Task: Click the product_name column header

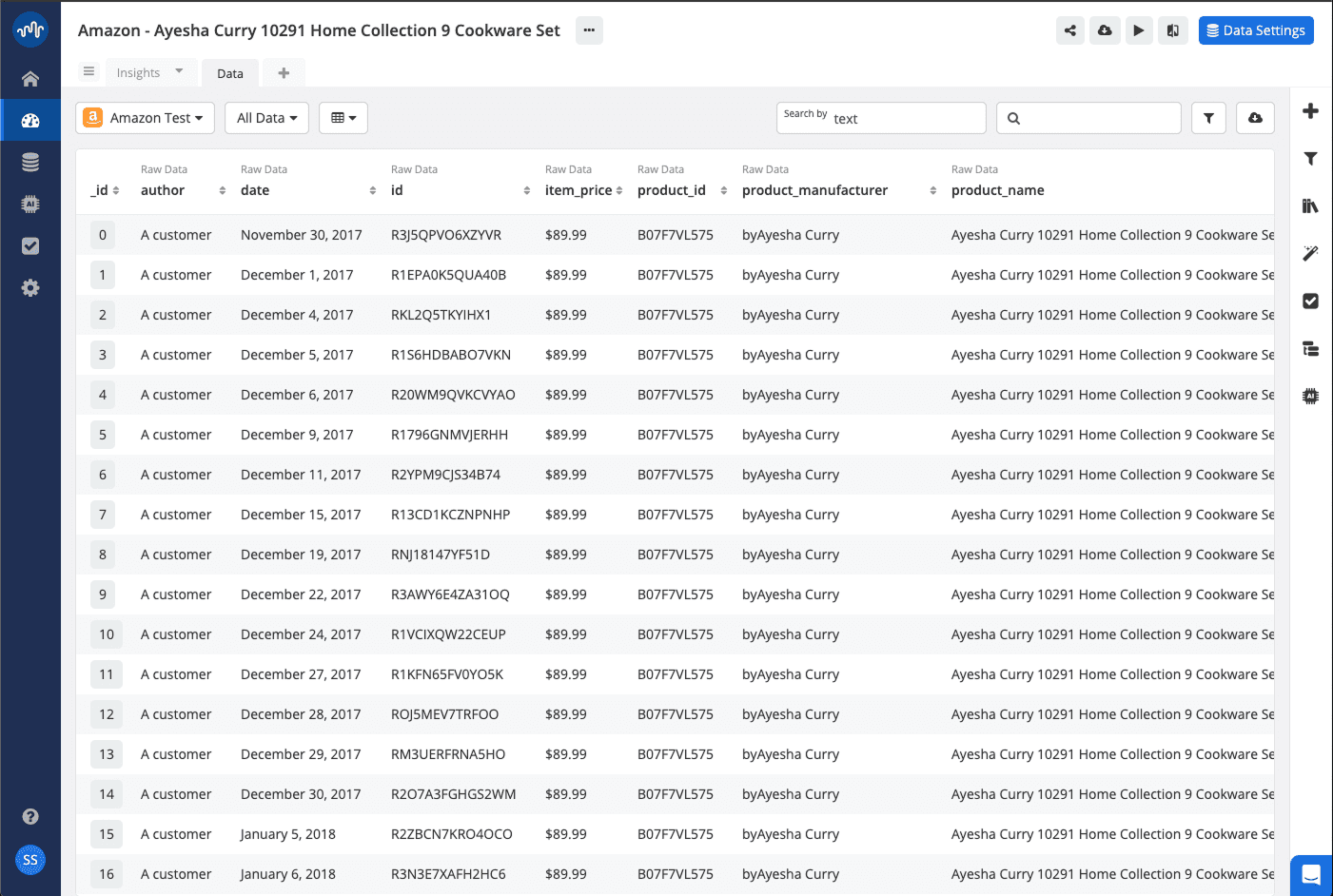Action: click(x=998, y=190)
